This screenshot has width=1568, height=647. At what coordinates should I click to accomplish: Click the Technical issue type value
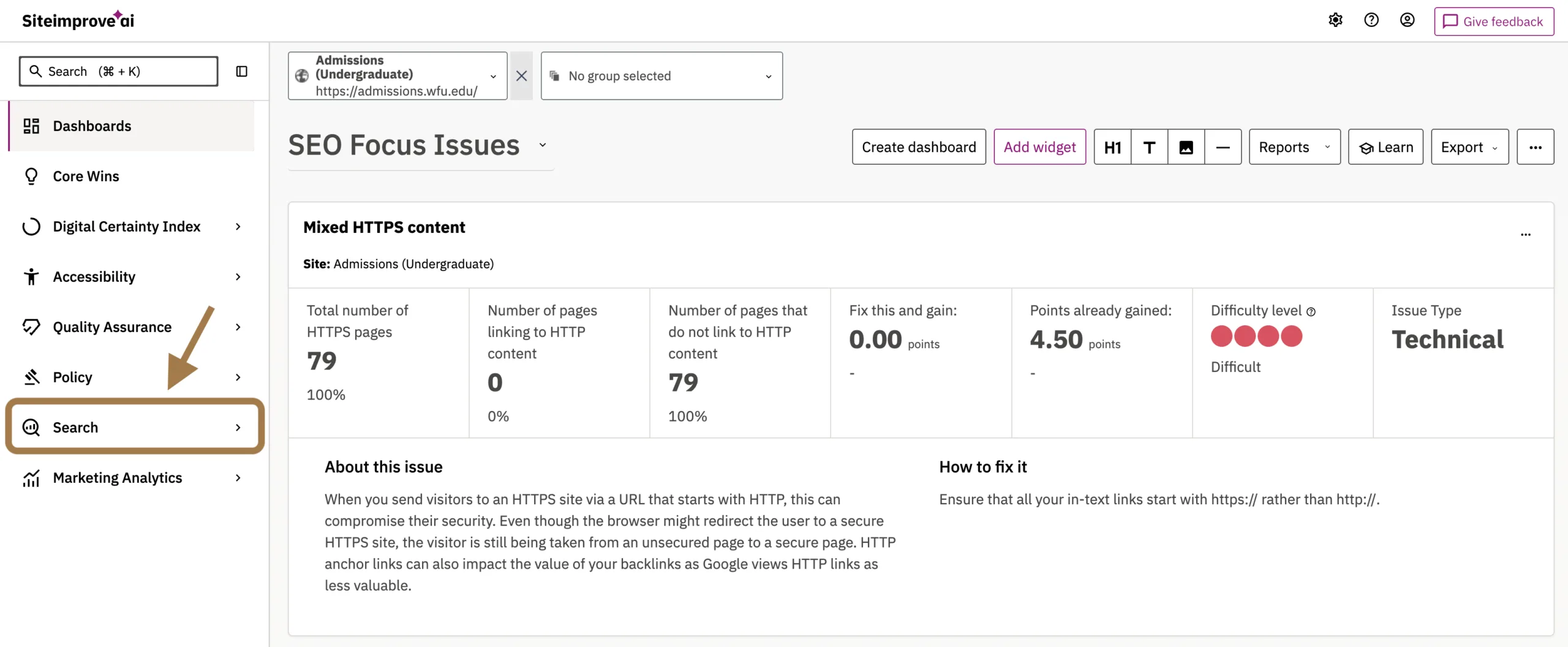coord(1447,339)
